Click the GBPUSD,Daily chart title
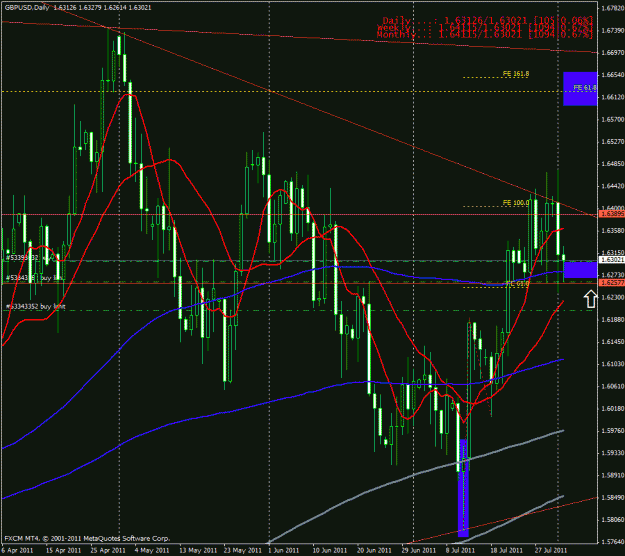The width and height of the screenshot is (625, 556). 27,8
